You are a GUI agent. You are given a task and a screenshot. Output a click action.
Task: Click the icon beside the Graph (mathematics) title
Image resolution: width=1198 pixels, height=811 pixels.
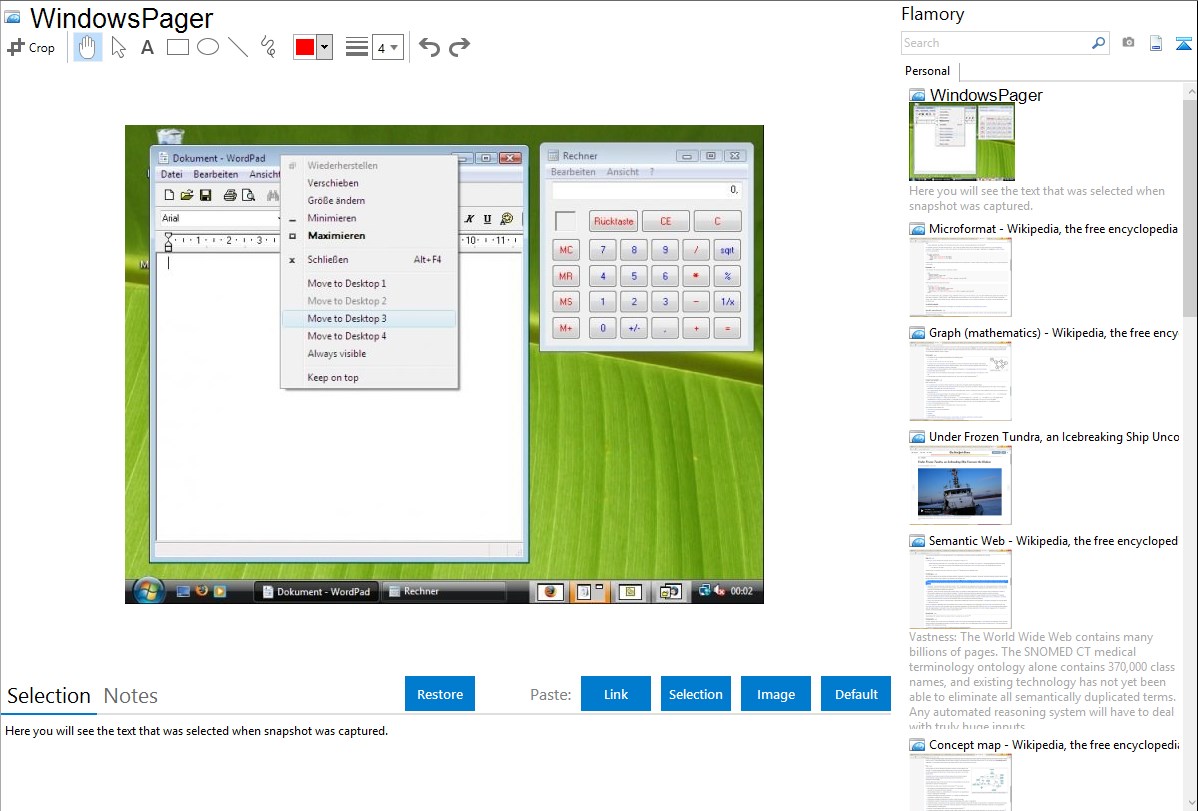(917, 333)
